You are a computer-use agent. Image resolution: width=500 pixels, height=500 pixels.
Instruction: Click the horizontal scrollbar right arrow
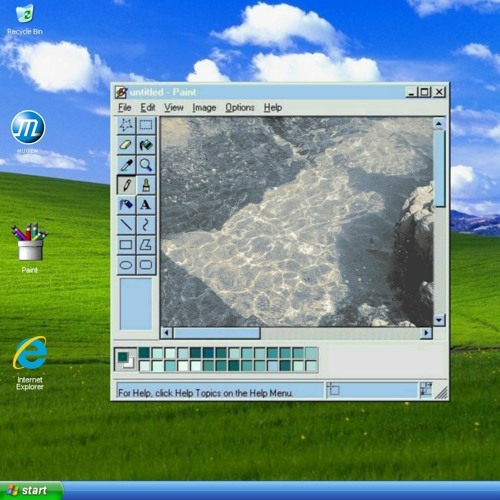(x=426, y=333)
